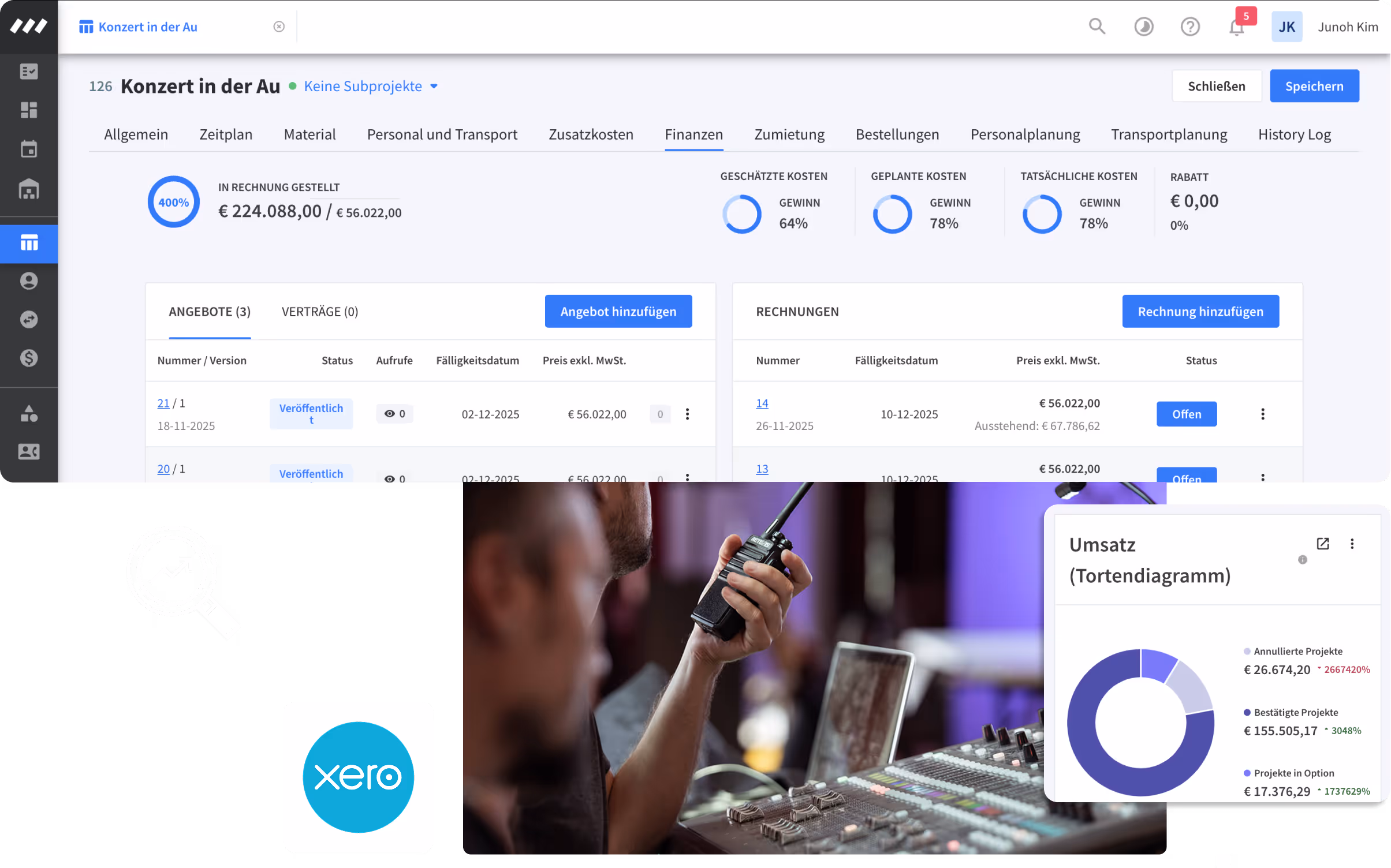The height and width of the screenshot is (868, 1391).
Task: Click the Angebot hinzufügen button
Action: [618, 312]
